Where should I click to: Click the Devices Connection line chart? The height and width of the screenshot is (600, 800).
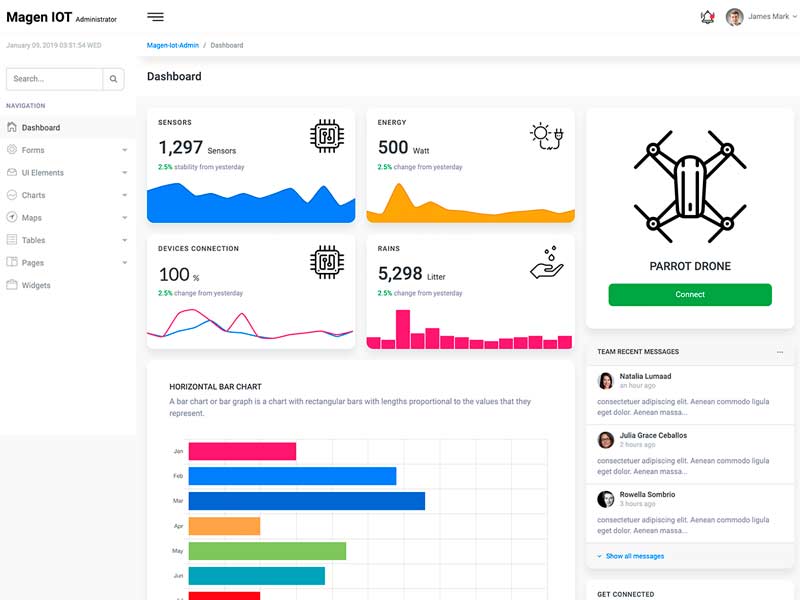[251, 324]
